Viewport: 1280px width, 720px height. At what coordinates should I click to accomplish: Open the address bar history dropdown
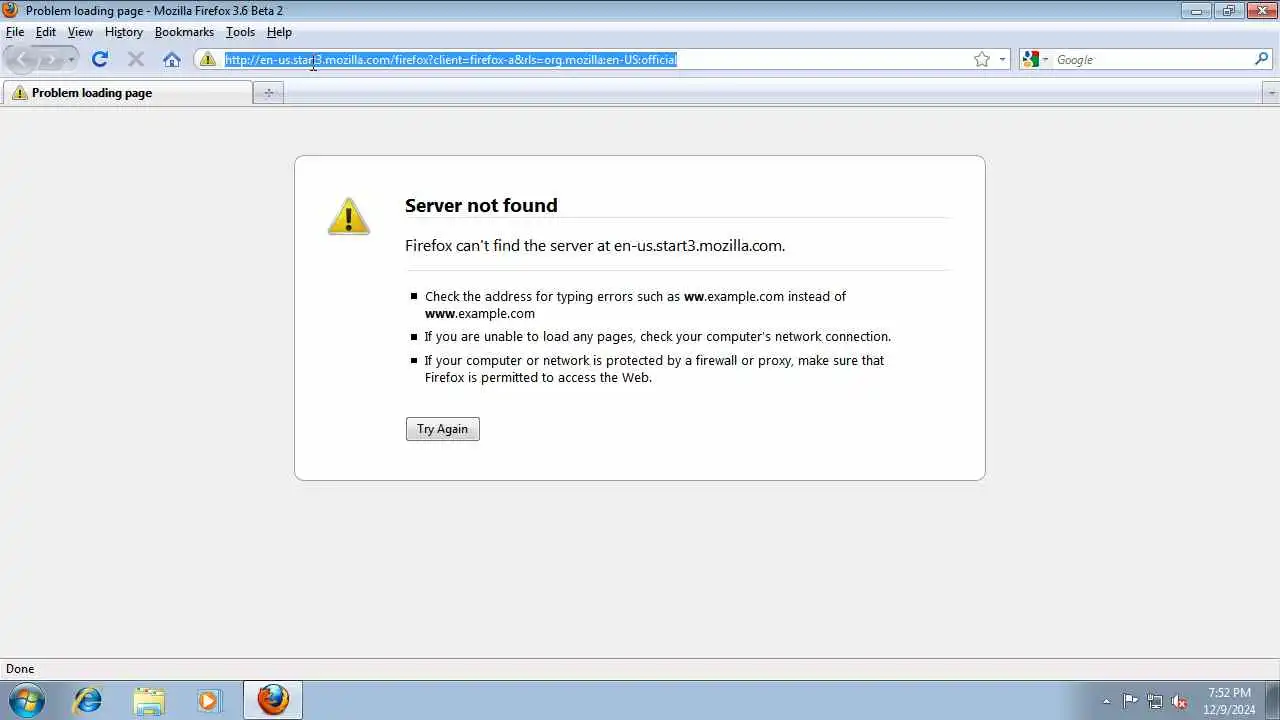(x=1002, y=59)
